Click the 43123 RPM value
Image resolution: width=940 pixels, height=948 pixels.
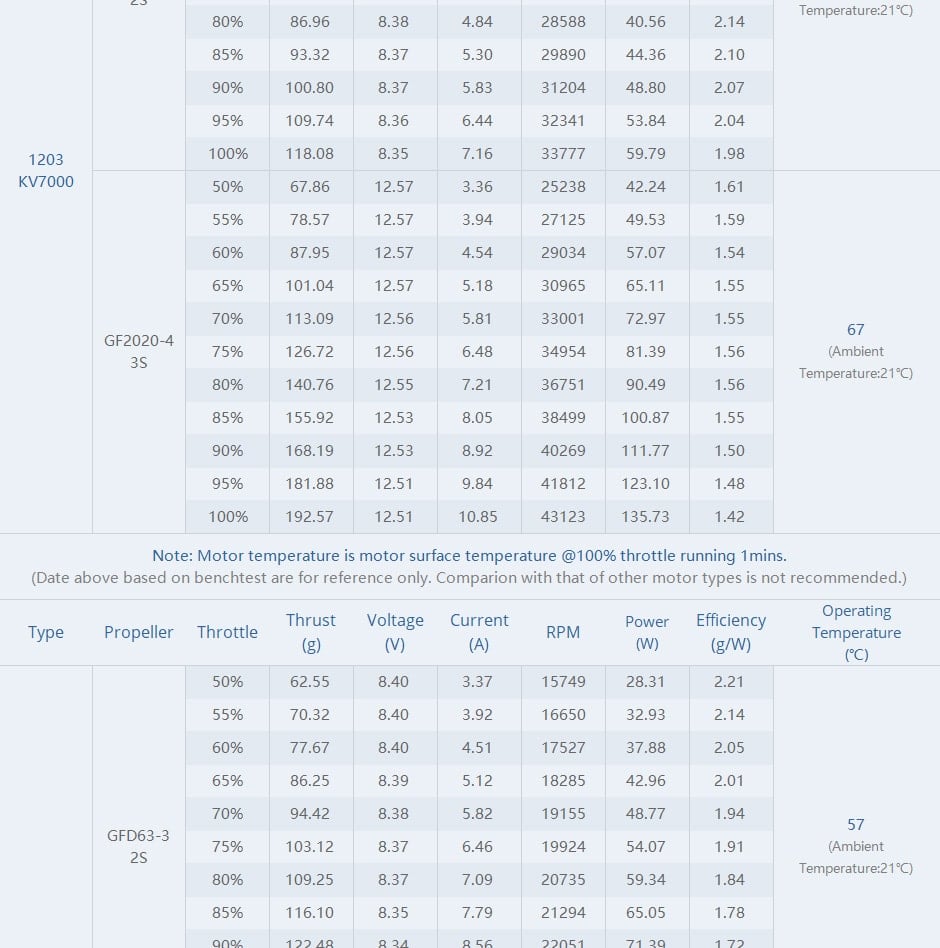click(x=563, y=516)
